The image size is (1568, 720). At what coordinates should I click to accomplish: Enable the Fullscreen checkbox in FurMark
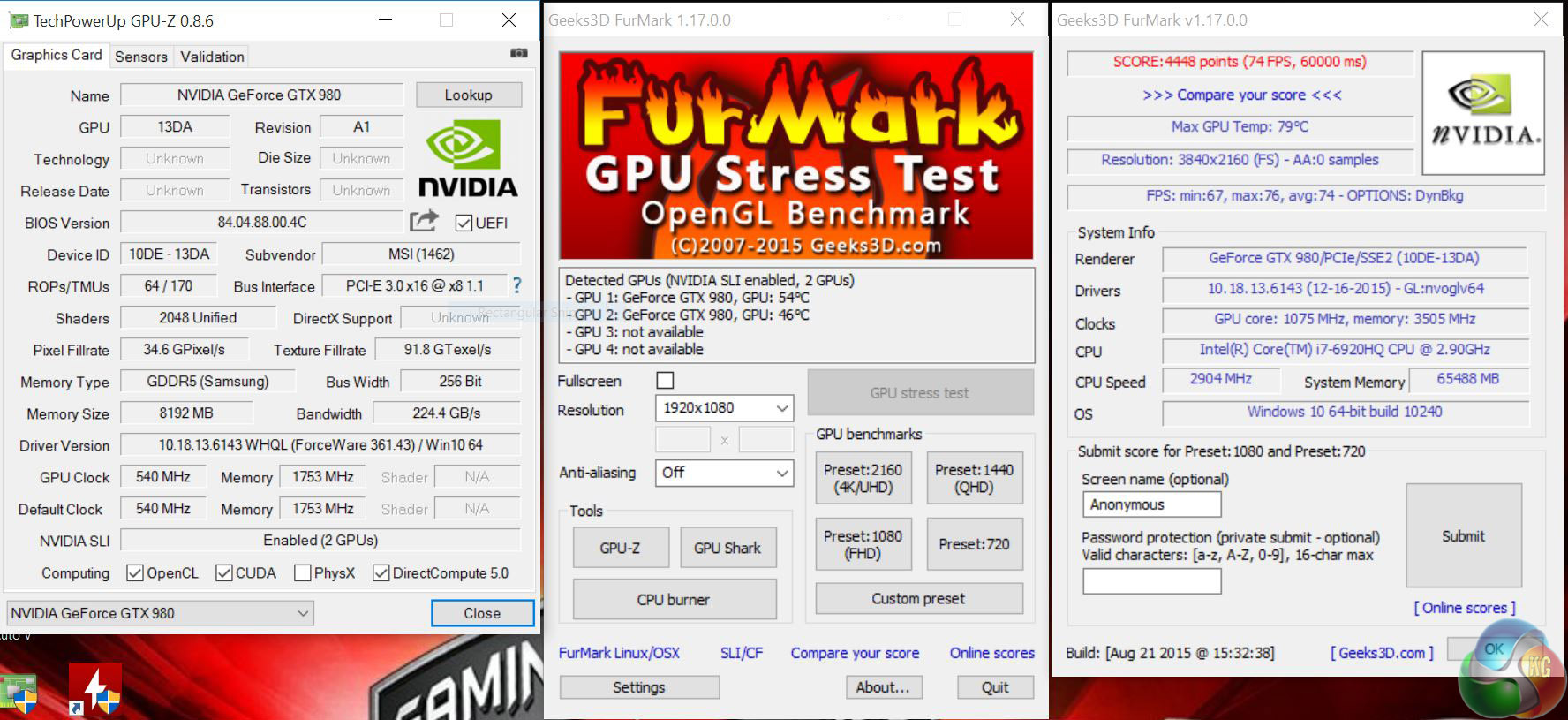(666, 380)
